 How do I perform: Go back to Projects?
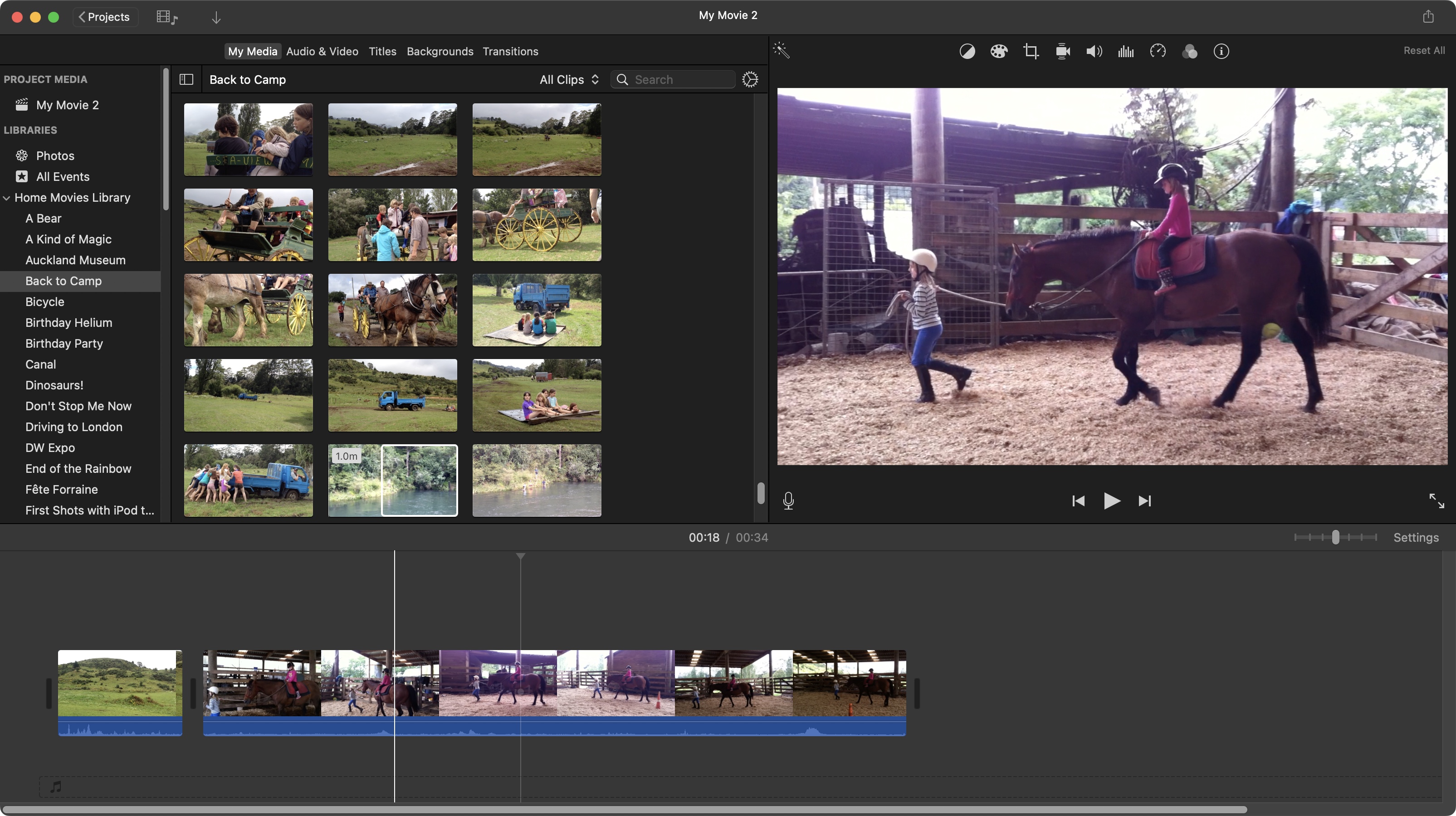point(105,17)
